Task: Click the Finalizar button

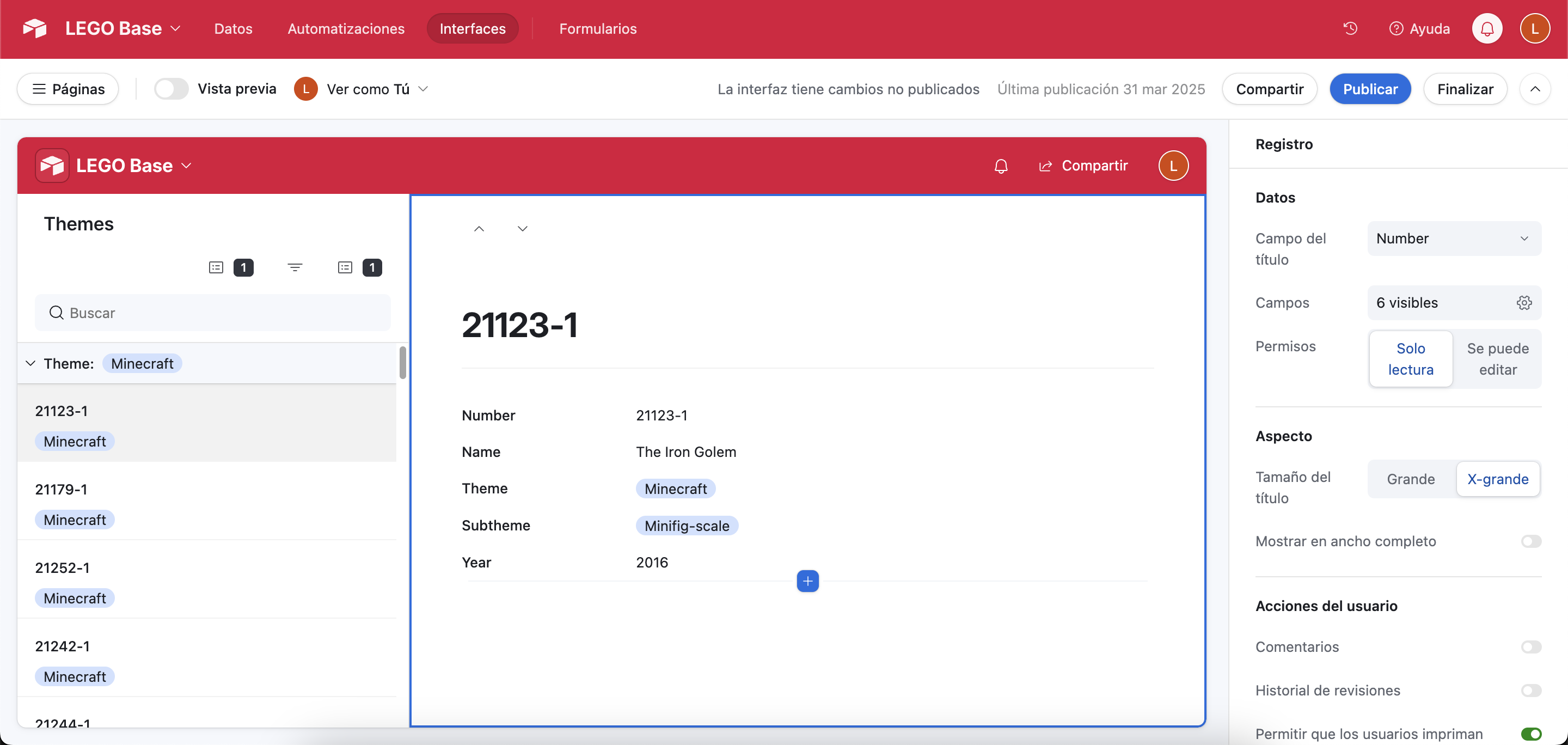Action: coord(1465,89)
